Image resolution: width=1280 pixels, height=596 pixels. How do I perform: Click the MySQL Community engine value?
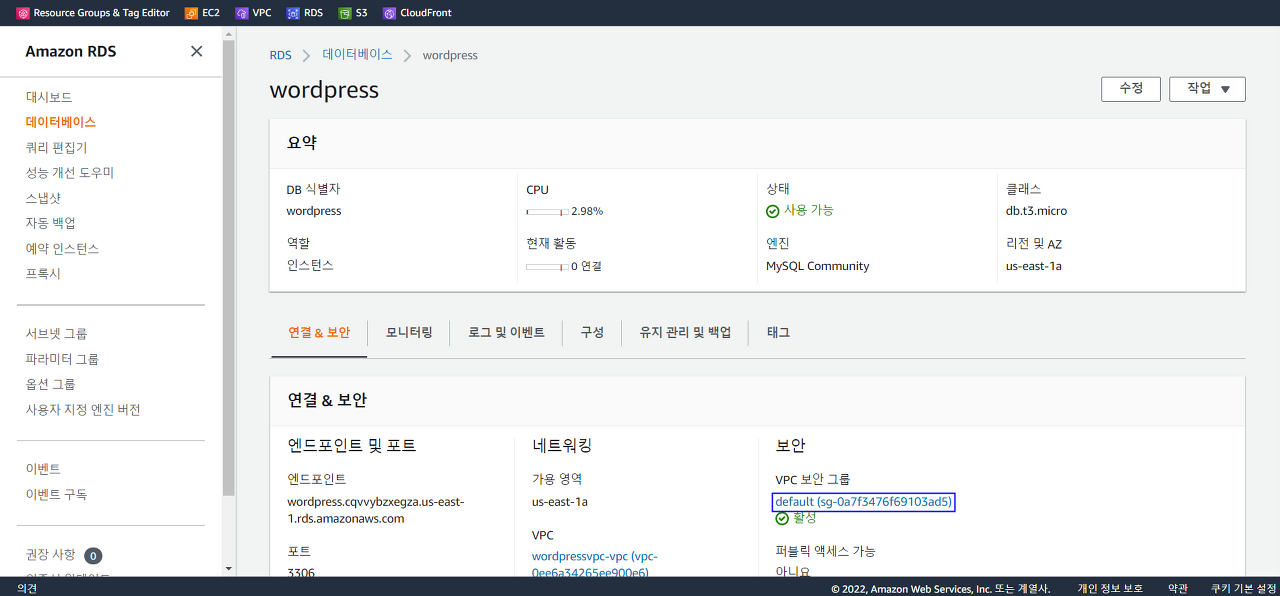coord(817,266)
